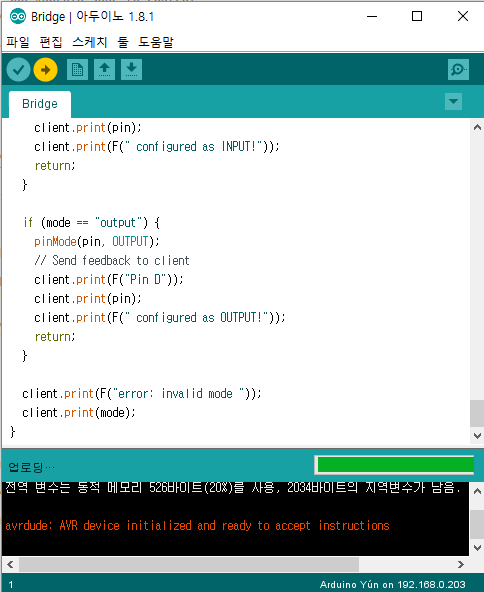Click the green upload progress bar
Viewport: 484px width, 592px height.
395,464
